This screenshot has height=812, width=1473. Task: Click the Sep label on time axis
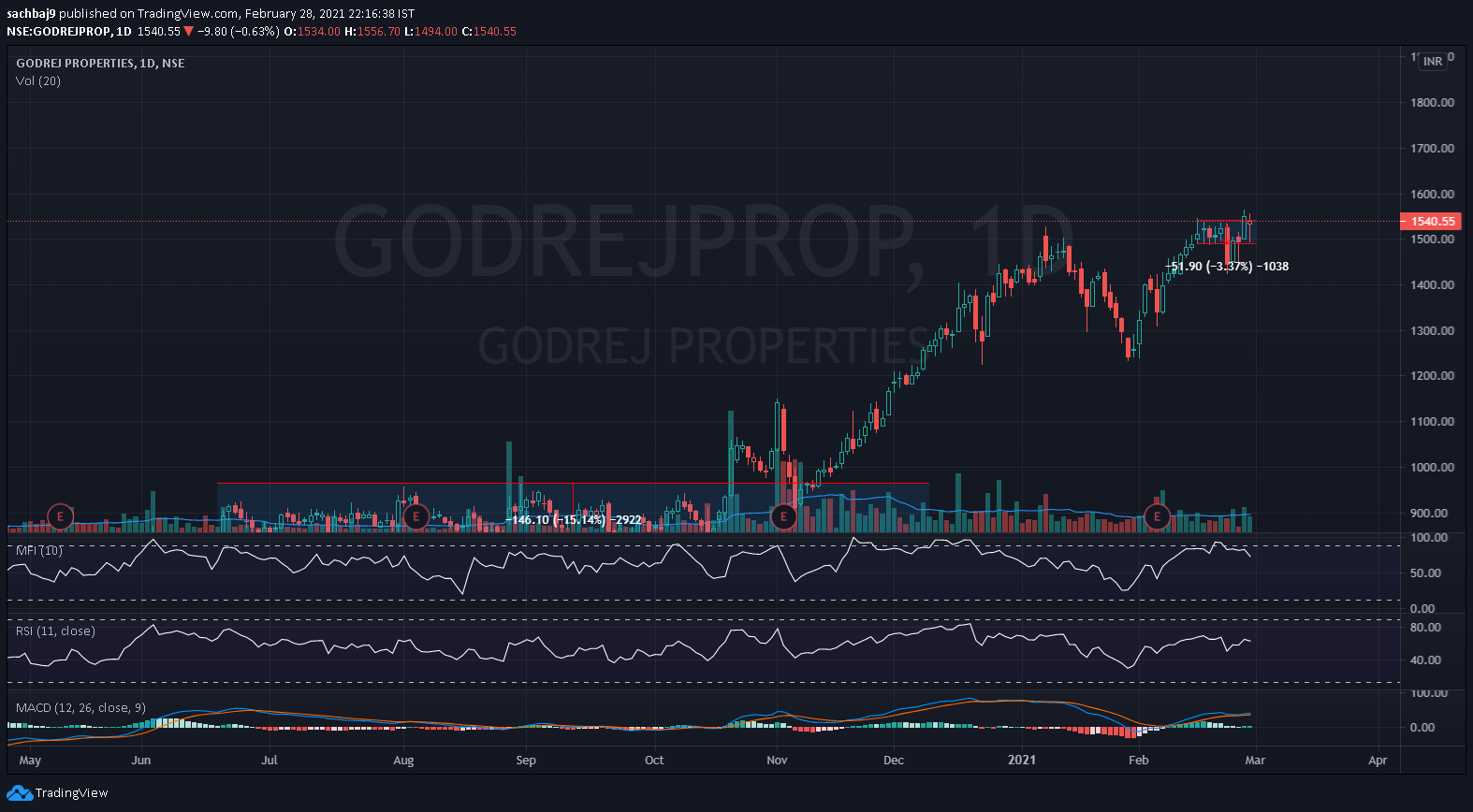526,761
